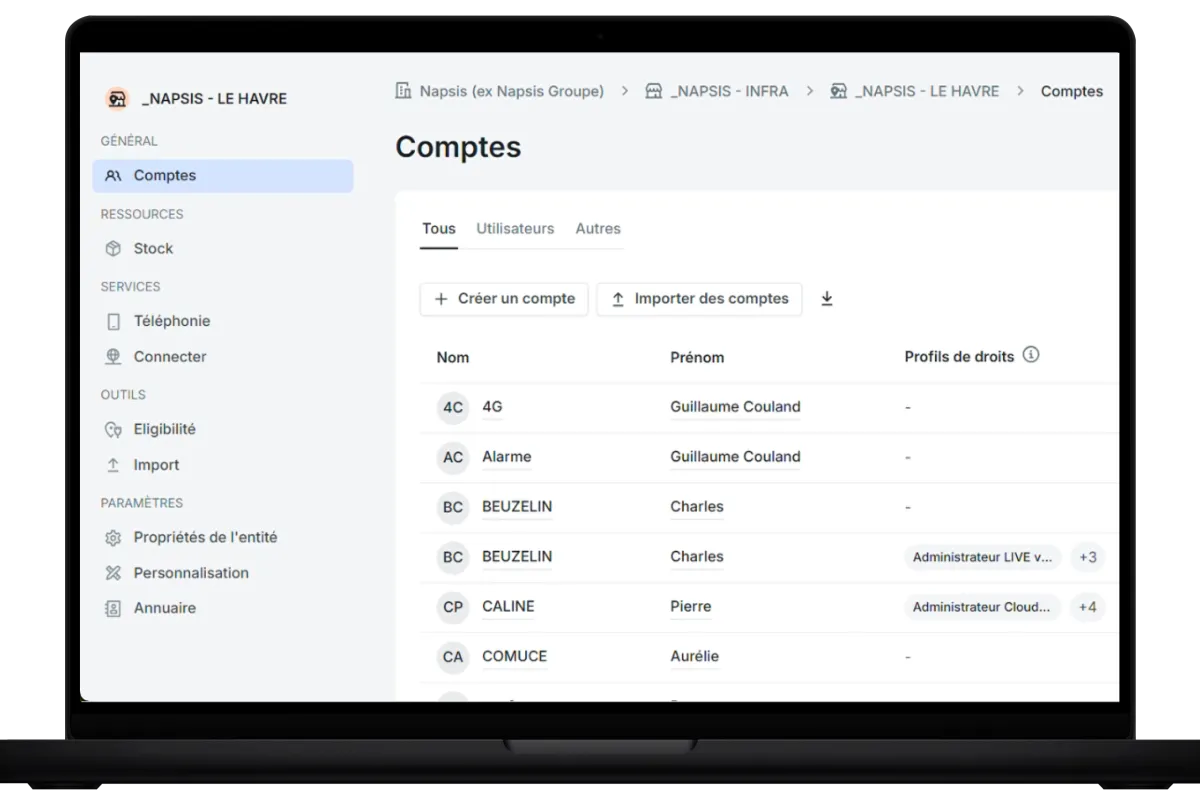Click the Comptes breadcrumb
Viewport: 1200px width, 800px height.
1072,91
